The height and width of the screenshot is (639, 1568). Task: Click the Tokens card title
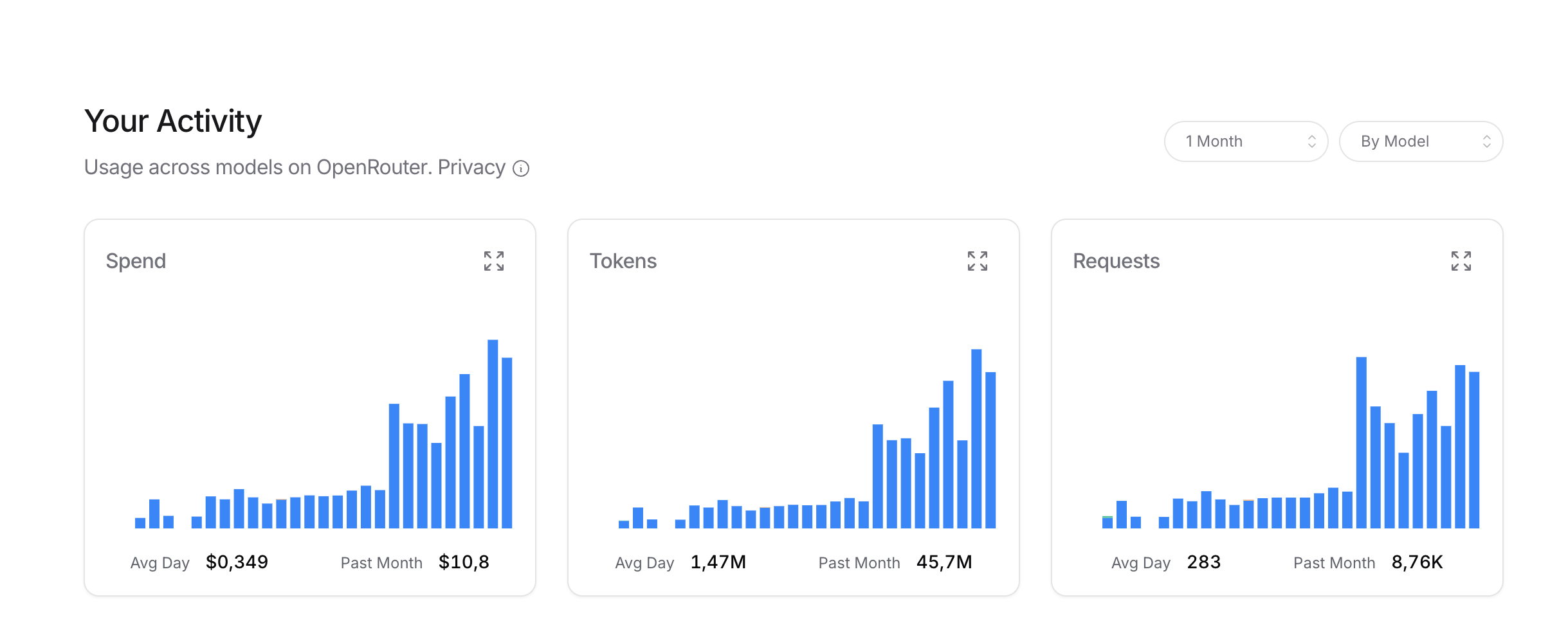point(623,261)
